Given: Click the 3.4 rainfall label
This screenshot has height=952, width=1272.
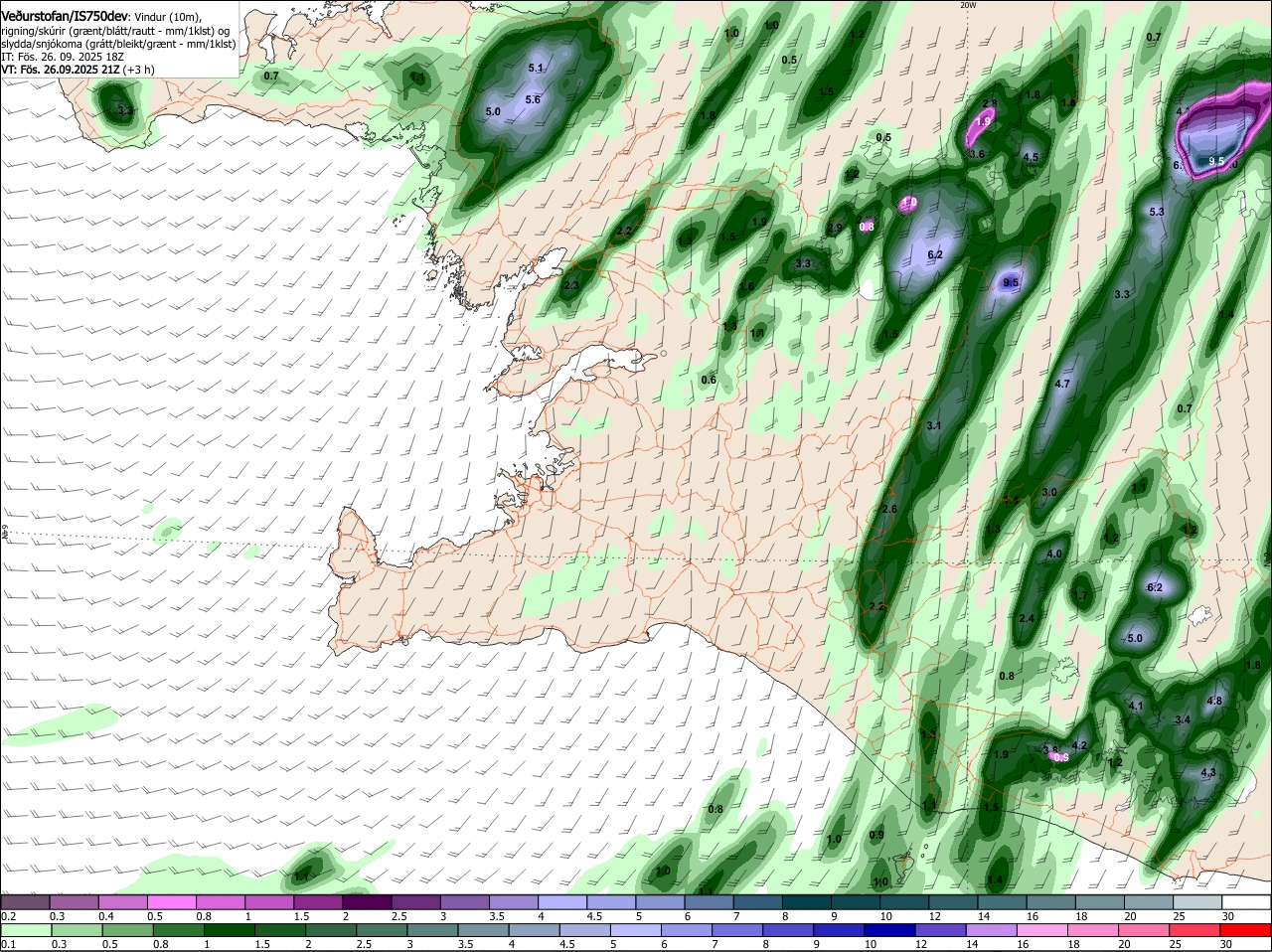Looking at the screenshot, I should (1183, 719).
